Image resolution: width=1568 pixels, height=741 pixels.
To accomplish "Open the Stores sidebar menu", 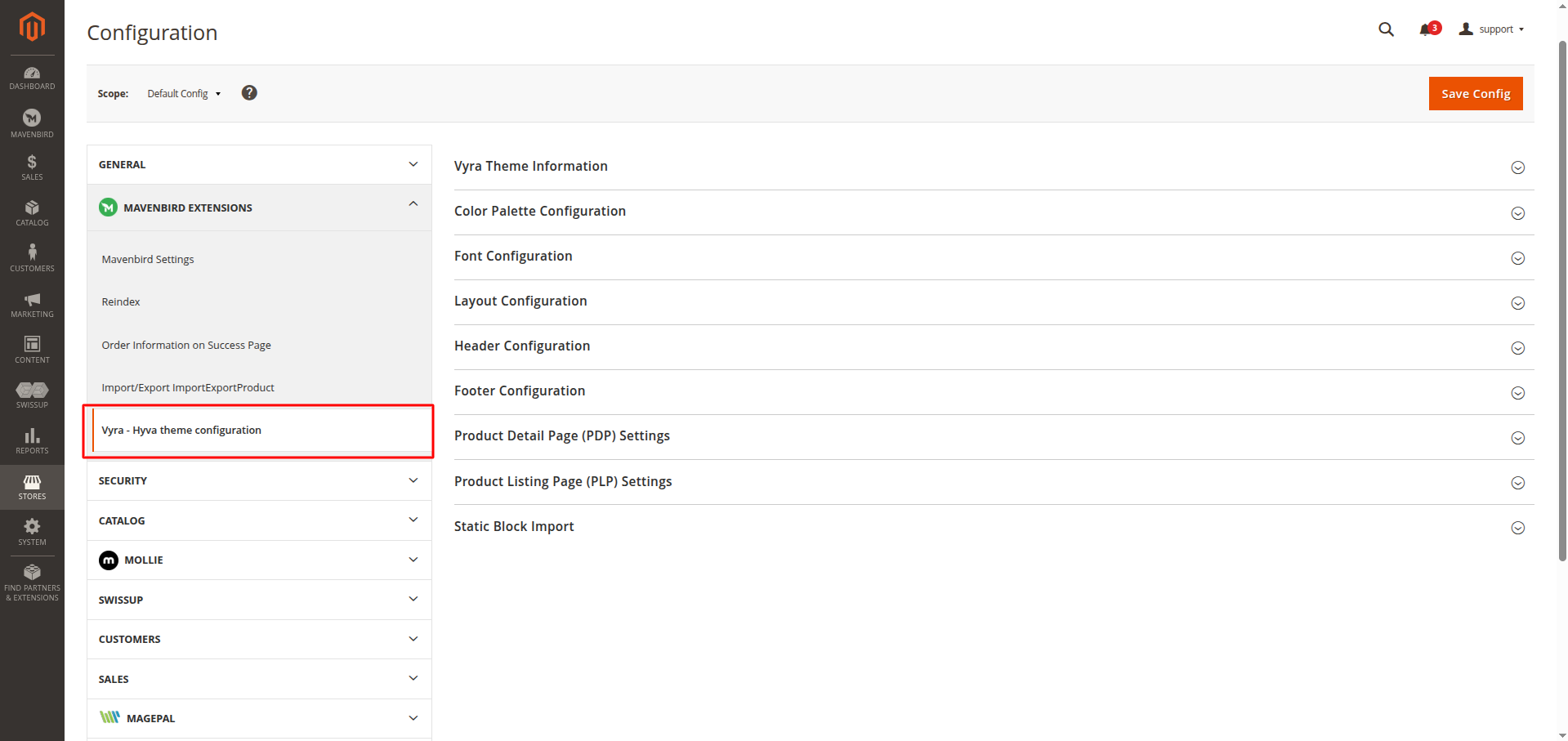I will pos(32,488).
